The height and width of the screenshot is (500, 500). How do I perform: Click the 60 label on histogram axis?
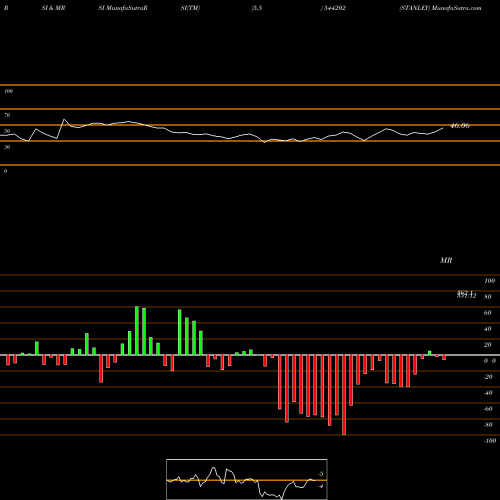[x=488, y=313]
